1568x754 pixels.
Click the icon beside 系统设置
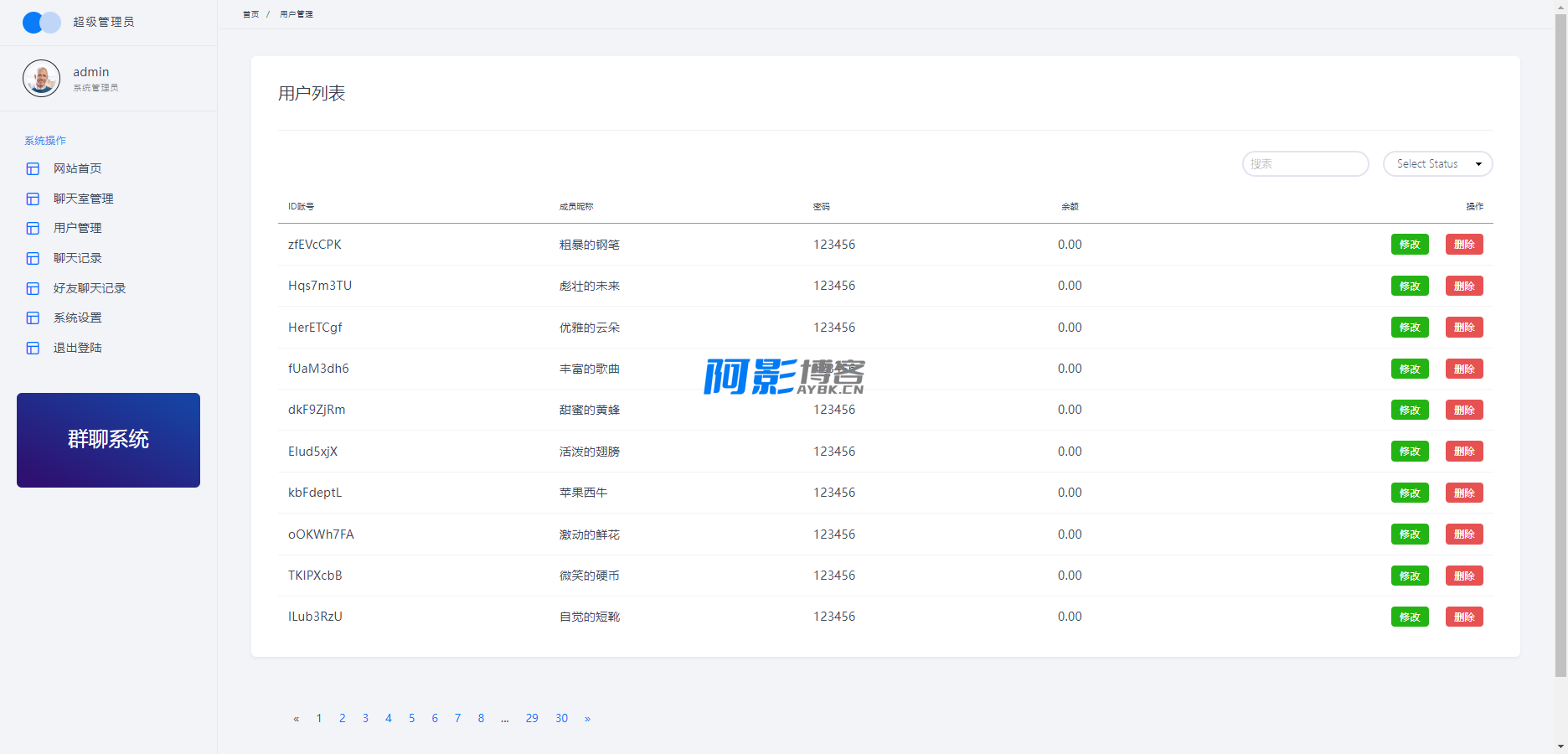click(33, 318)
